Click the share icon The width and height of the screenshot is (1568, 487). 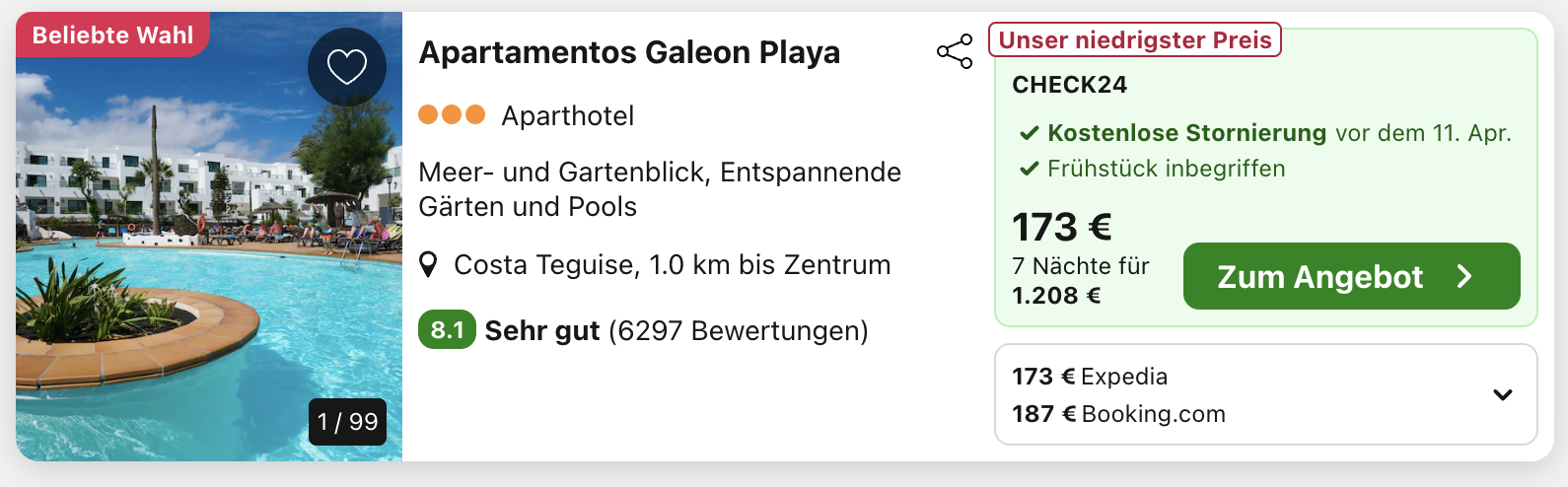955,51
